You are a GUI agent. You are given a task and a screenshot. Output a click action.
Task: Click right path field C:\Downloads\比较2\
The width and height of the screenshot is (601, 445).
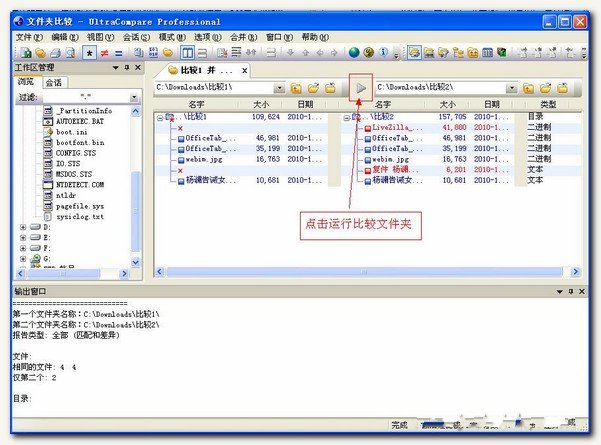click(x=441, y=87)
